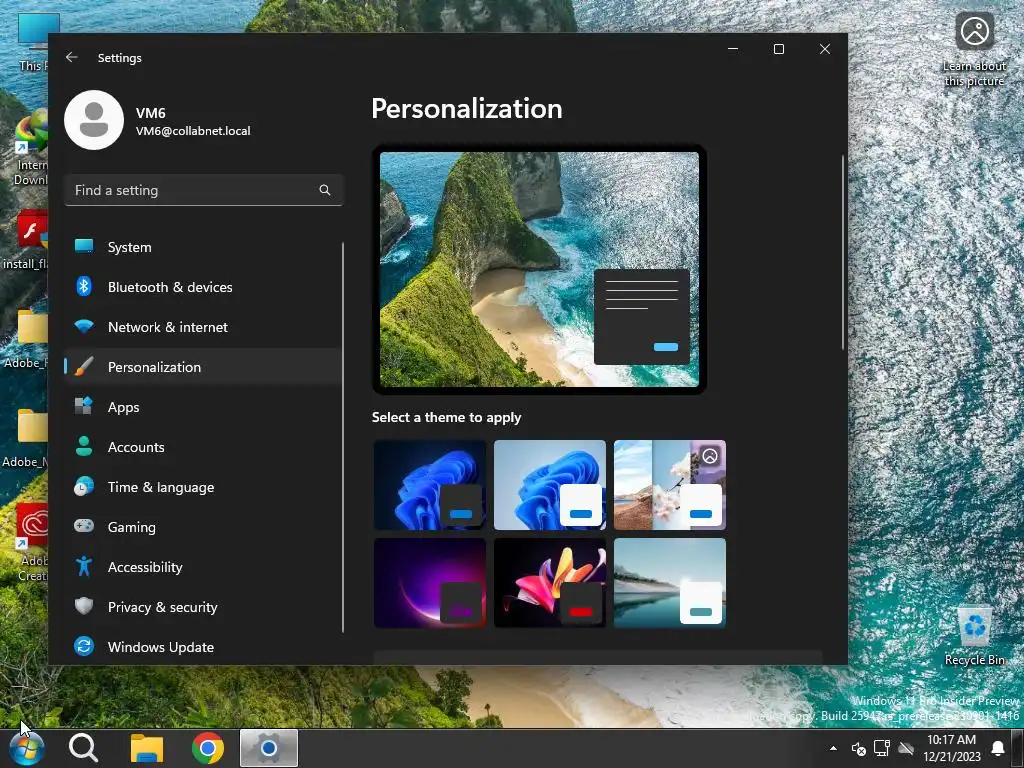Screen dimensions: 1024x768
Task: Open the Windows Update label in sidebar
Action: [161, 647]
